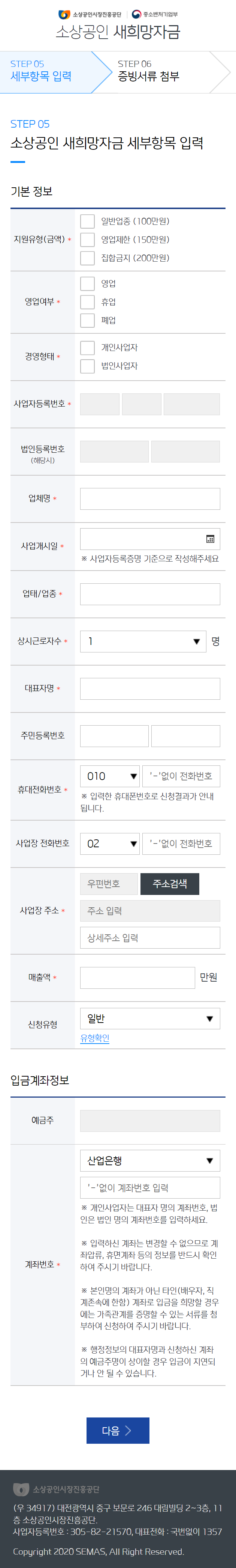Tick the 개인사업자 checkbox
The image size is (236, 1568).
87,348
